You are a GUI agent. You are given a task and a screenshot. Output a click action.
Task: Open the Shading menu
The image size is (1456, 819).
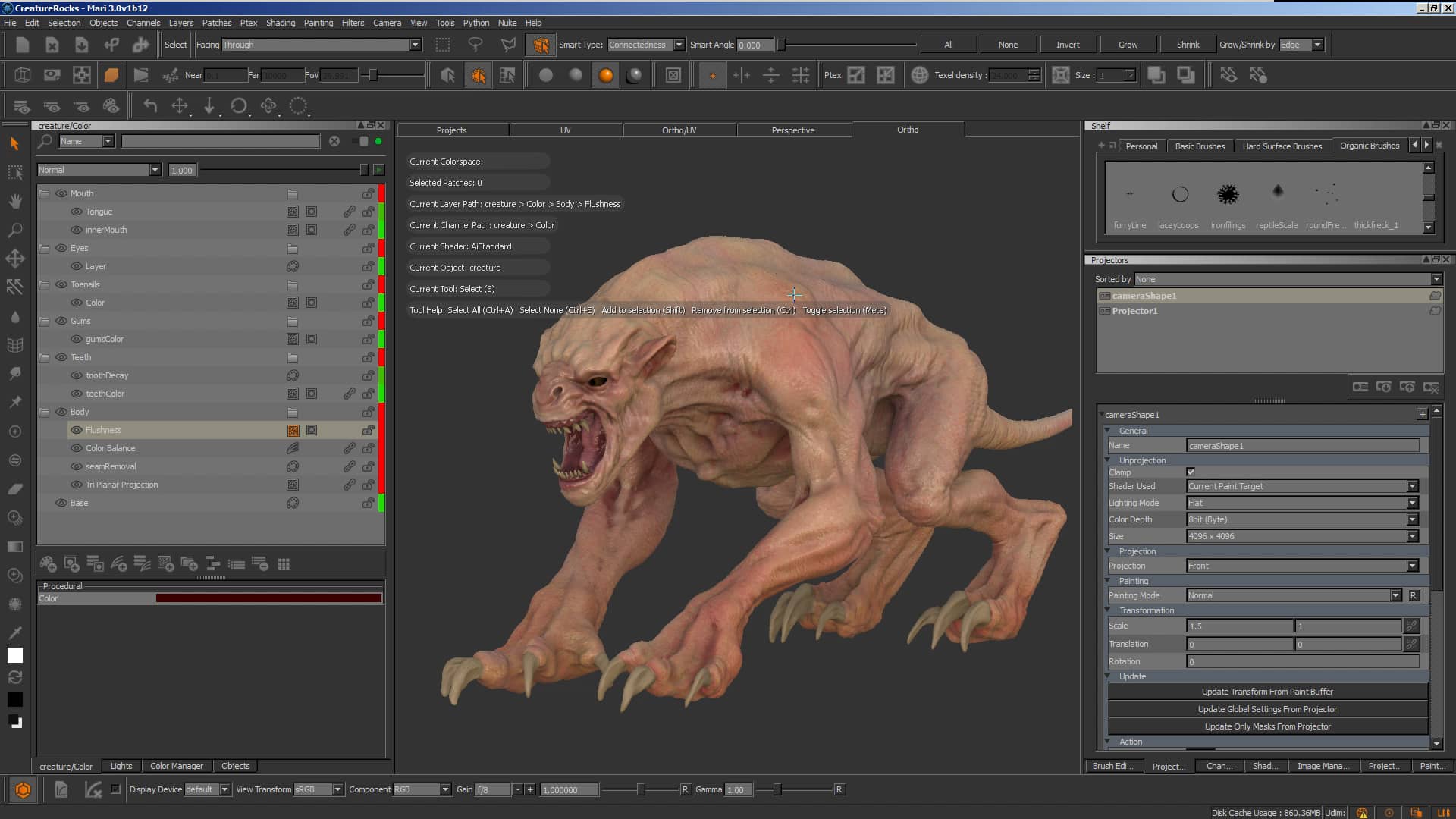click(281, 23)
